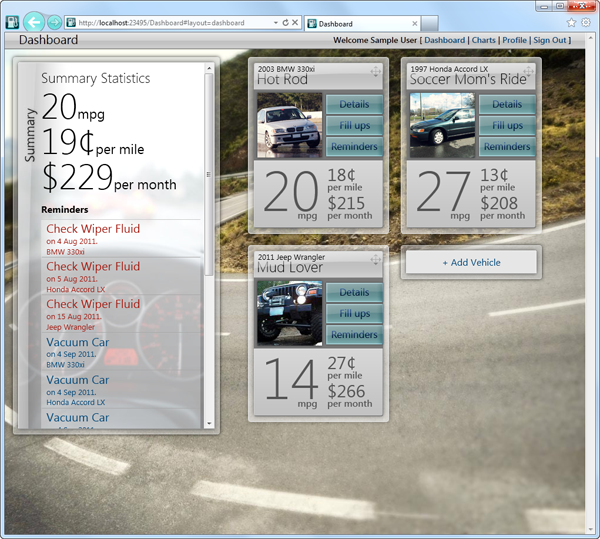Viewport: 600px width, 539px height.
Task: Click the white BMW 330xi photo
Action: (289, 125)
